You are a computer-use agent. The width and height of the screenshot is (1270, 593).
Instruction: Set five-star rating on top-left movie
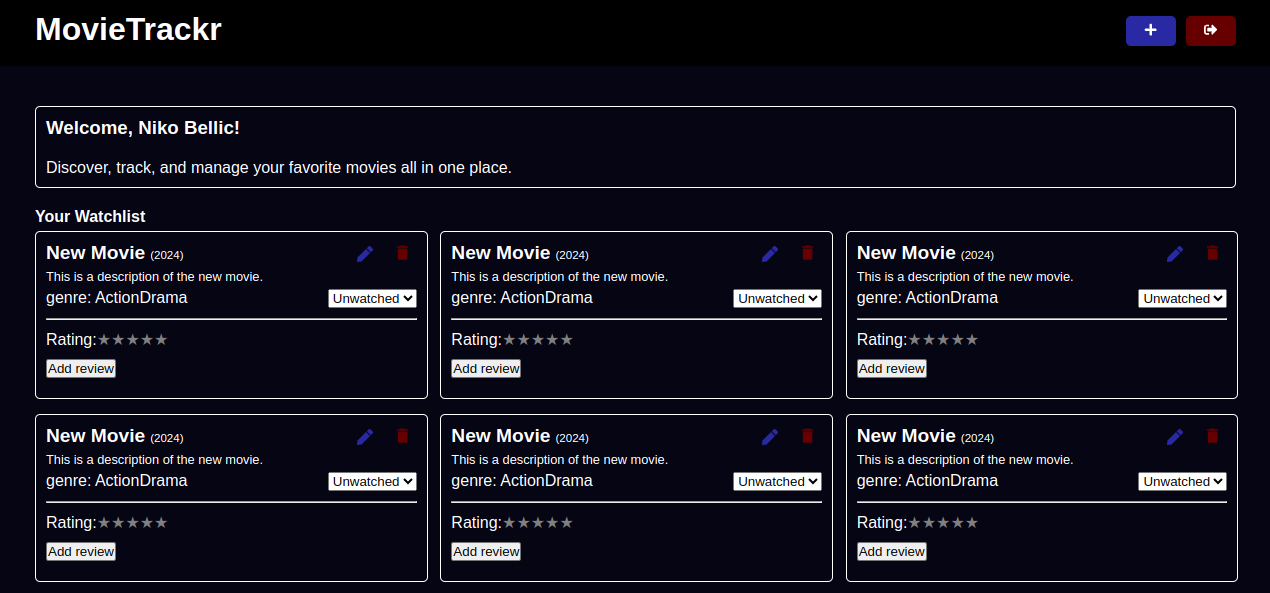pos(161,340)
